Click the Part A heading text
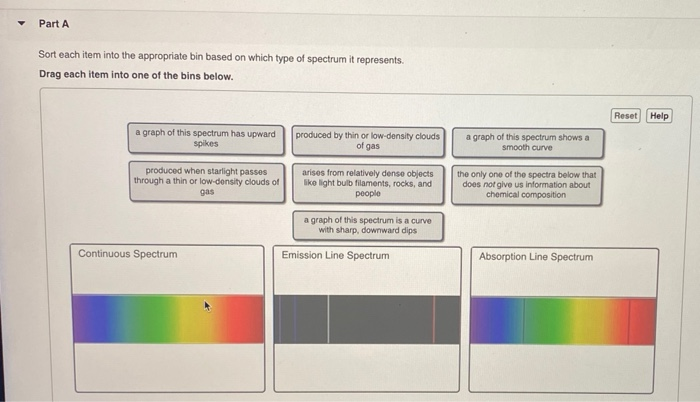 pos(54,24)
